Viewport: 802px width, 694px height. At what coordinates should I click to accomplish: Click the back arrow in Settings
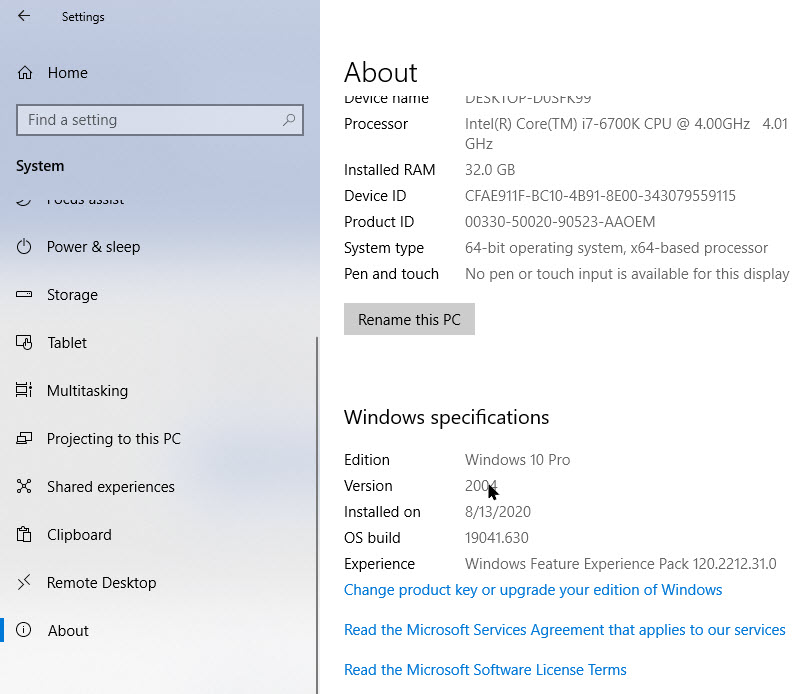[x=24, y=16]
